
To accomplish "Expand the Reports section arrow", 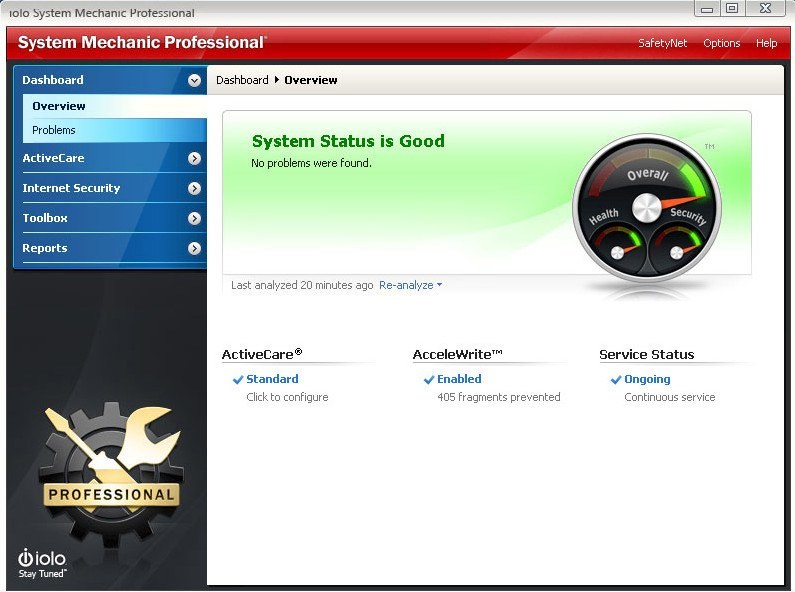I will [194, 248].
